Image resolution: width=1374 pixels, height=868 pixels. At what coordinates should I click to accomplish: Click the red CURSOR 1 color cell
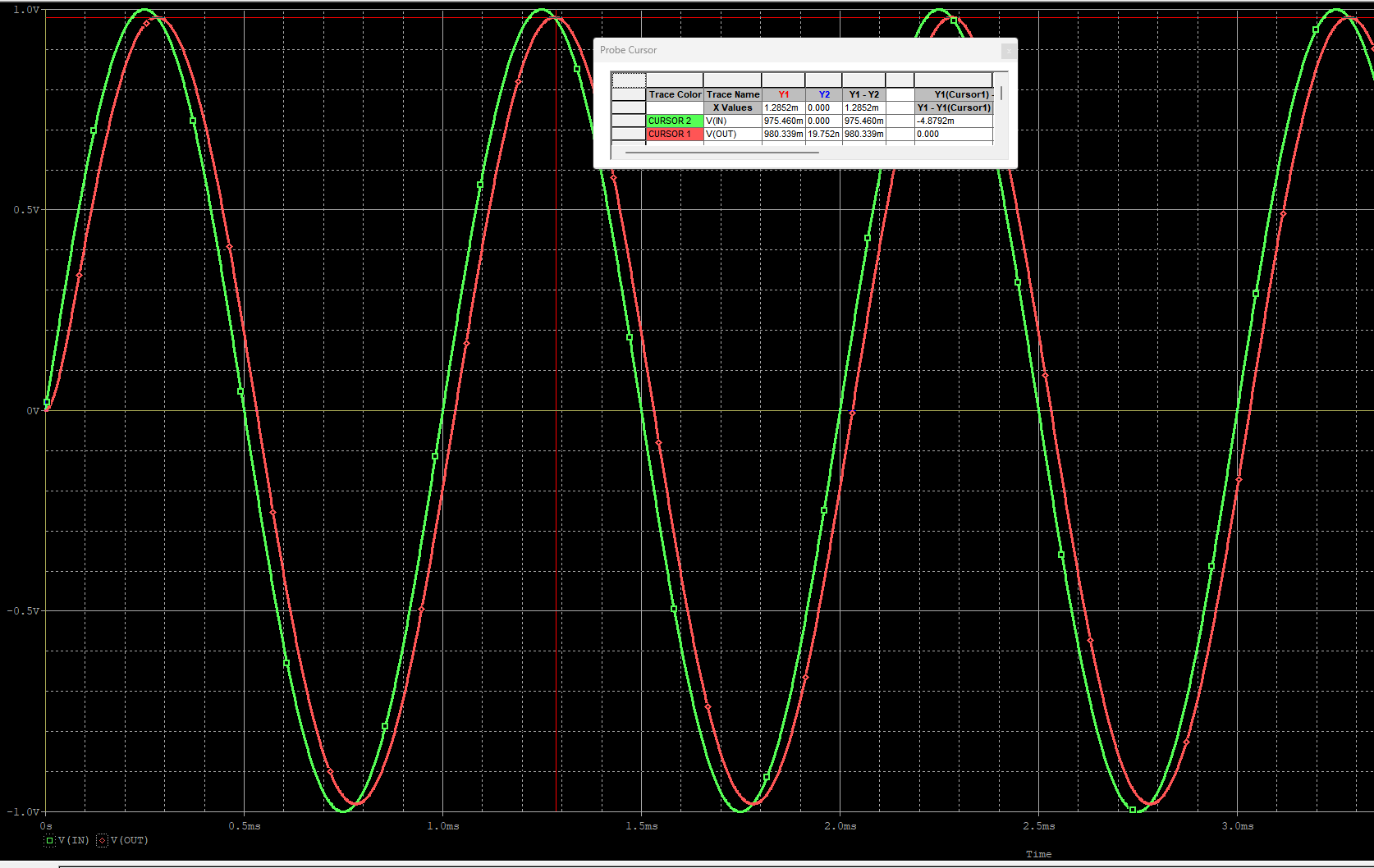675,134
